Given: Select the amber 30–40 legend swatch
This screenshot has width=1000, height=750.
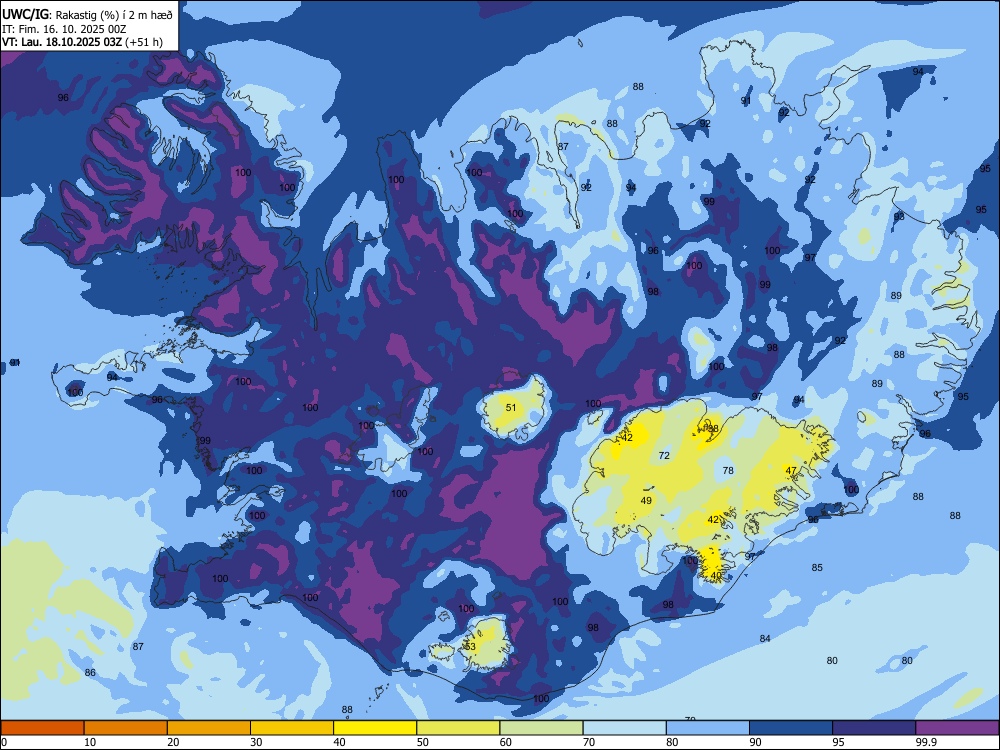Looking at the screenshot, I should pos(292,728).
